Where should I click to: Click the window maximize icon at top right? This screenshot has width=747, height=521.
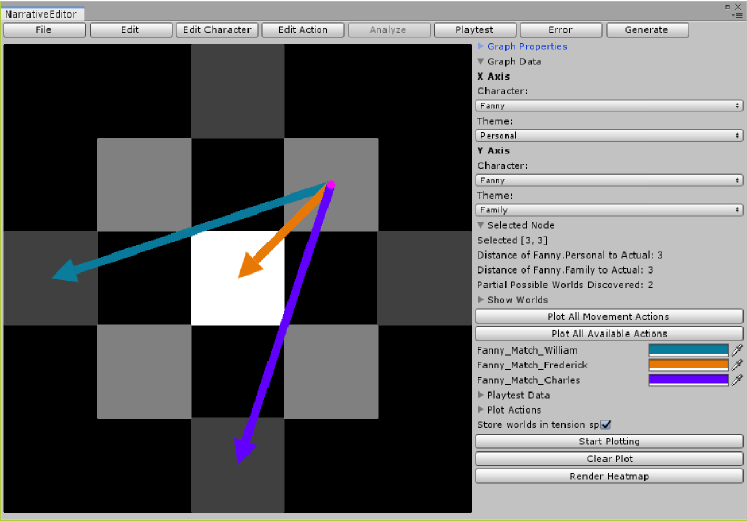(x=727, y=6)
